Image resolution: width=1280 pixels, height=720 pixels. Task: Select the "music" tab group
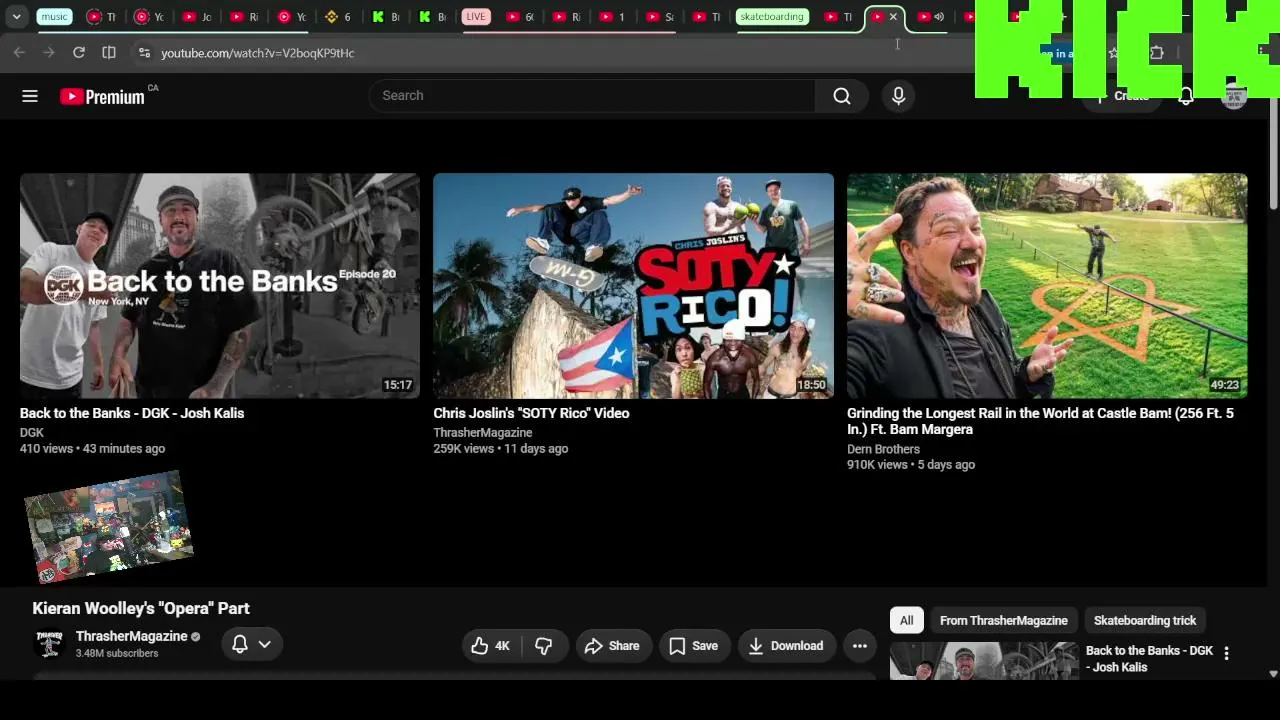tap(55, 17)
